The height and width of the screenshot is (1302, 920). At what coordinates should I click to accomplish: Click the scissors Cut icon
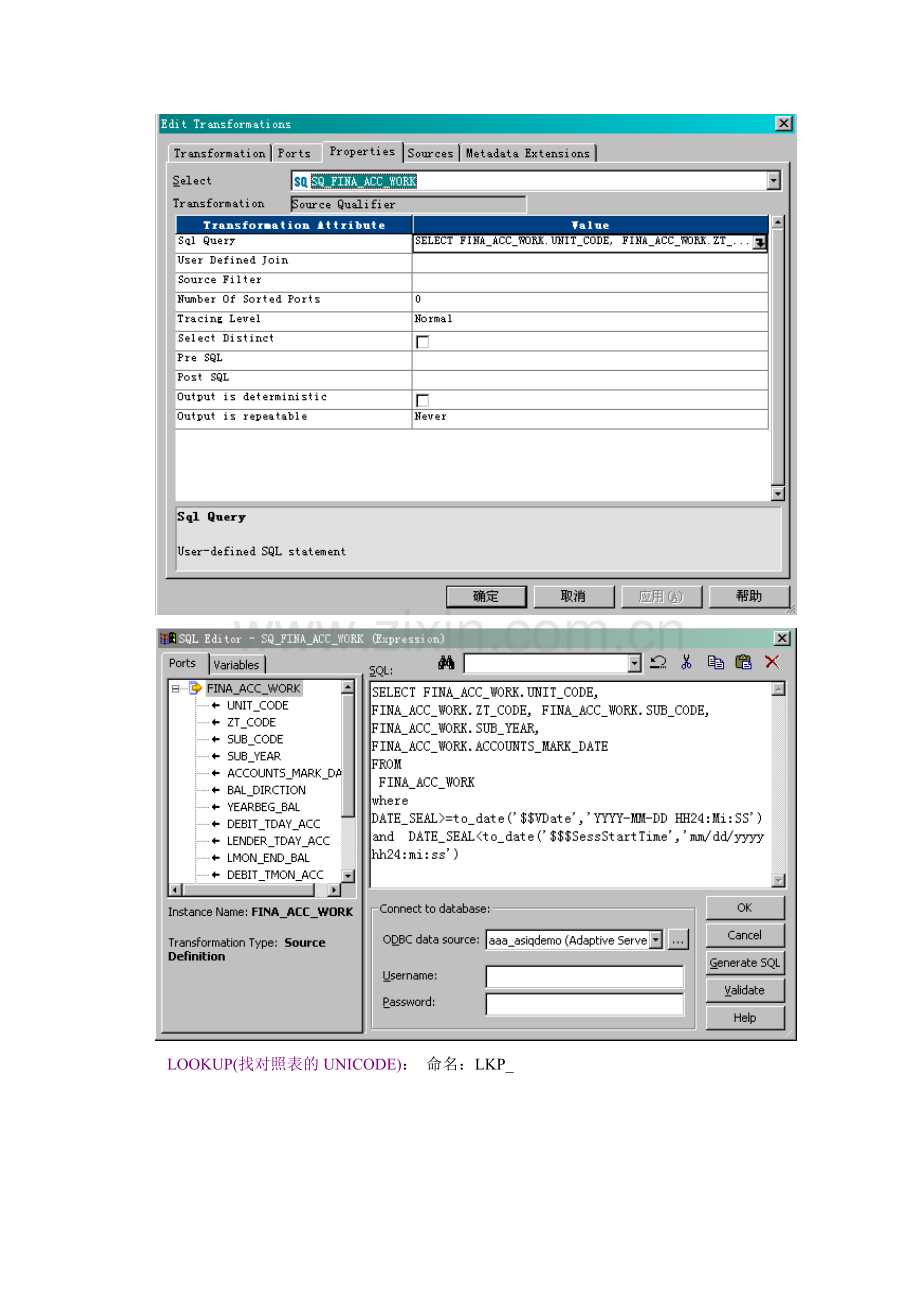686,662
